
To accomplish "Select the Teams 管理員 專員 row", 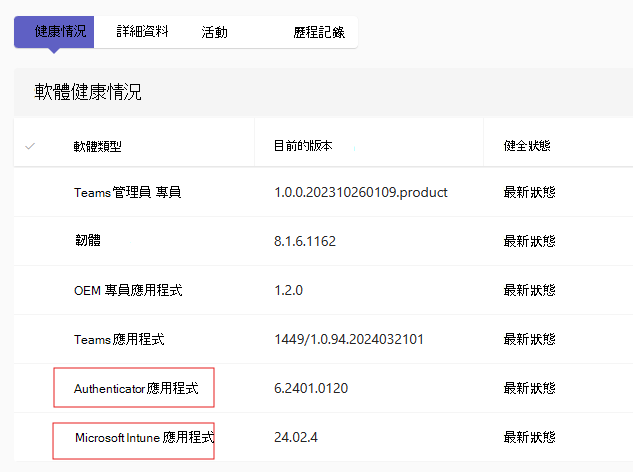I will (x=323, y=192).
